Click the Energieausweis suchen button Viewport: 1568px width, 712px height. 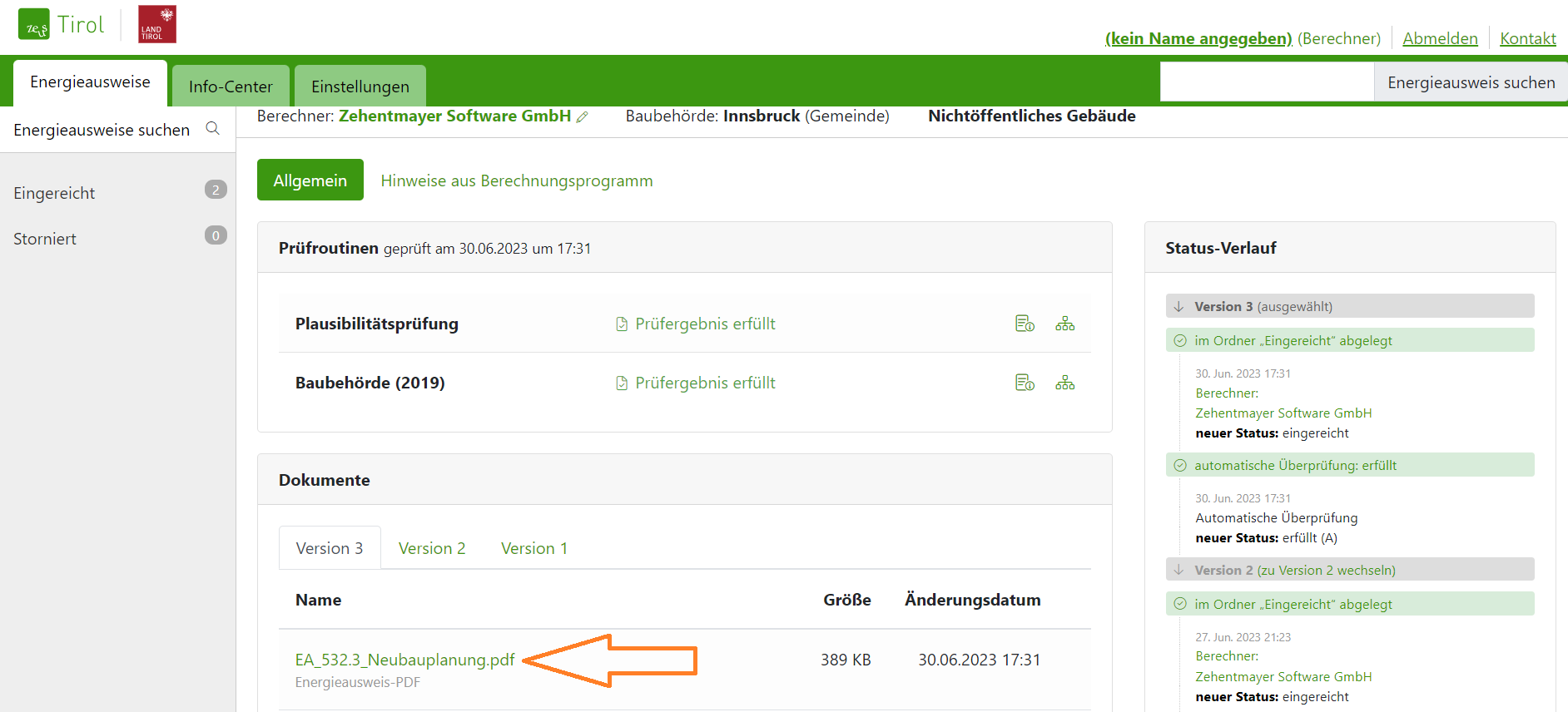pos(1471,82)
